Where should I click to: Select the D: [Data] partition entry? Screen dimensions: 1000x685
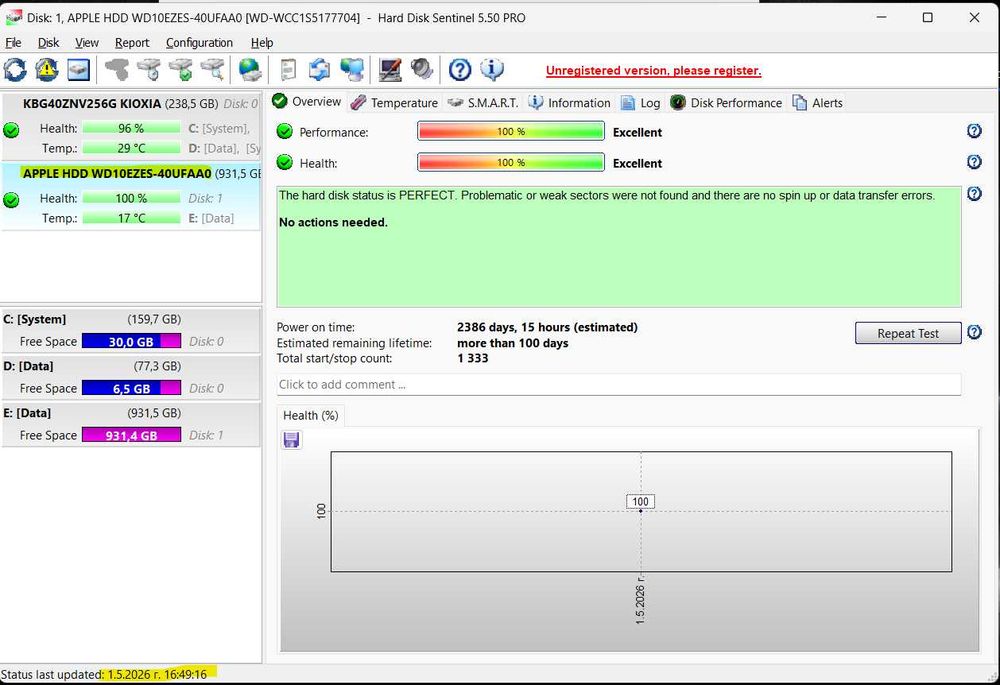click(131, 377)
